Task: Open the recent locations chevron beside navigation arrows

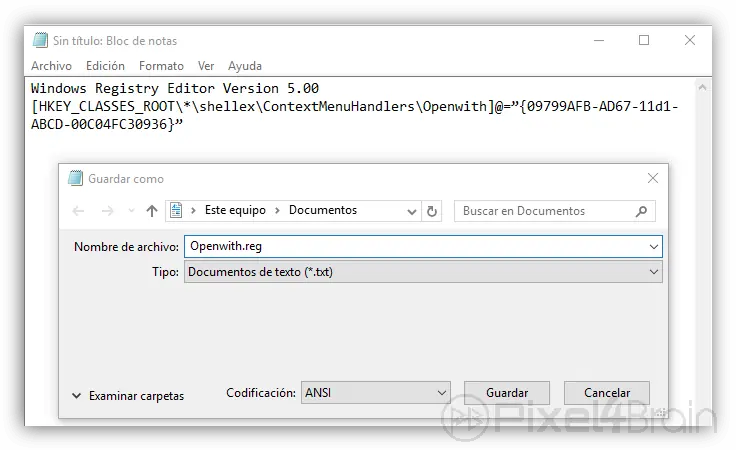Action: [131, 211]
